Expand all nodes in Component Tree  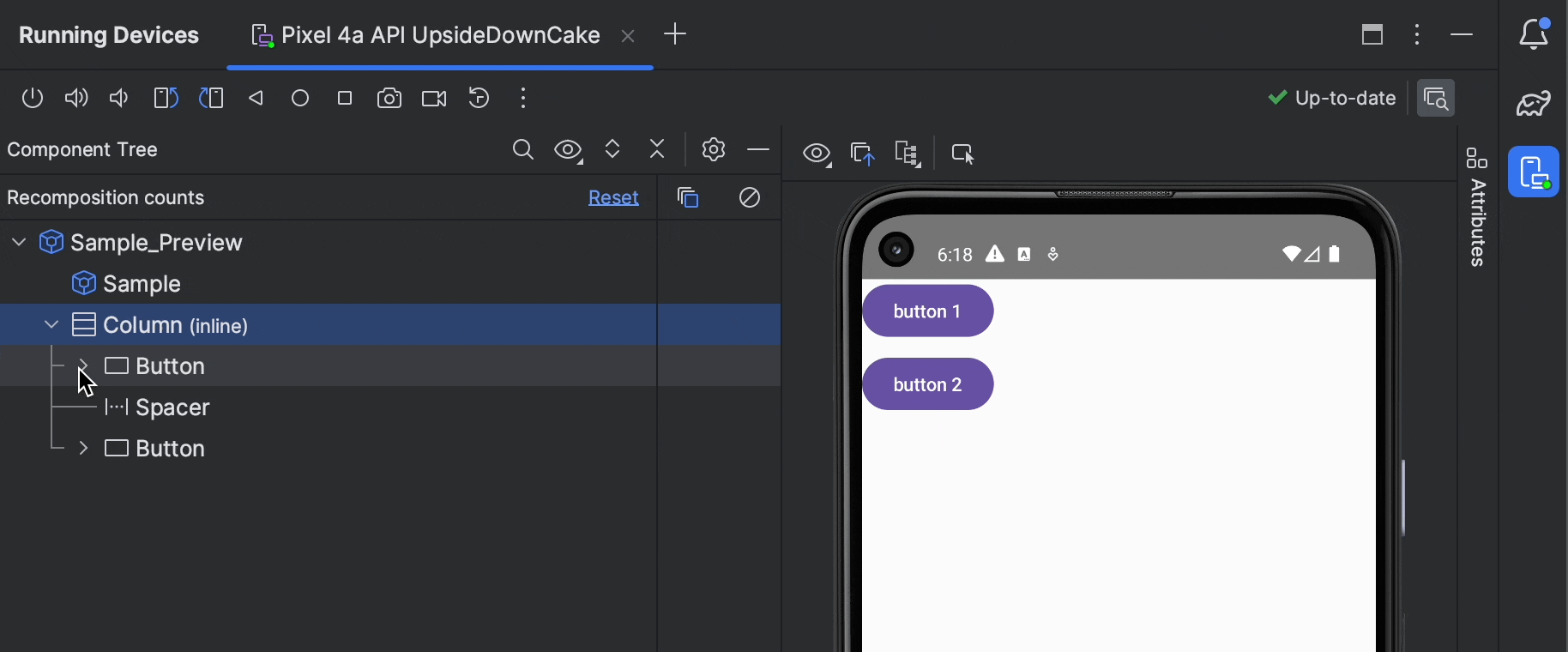tap(612, 149)
